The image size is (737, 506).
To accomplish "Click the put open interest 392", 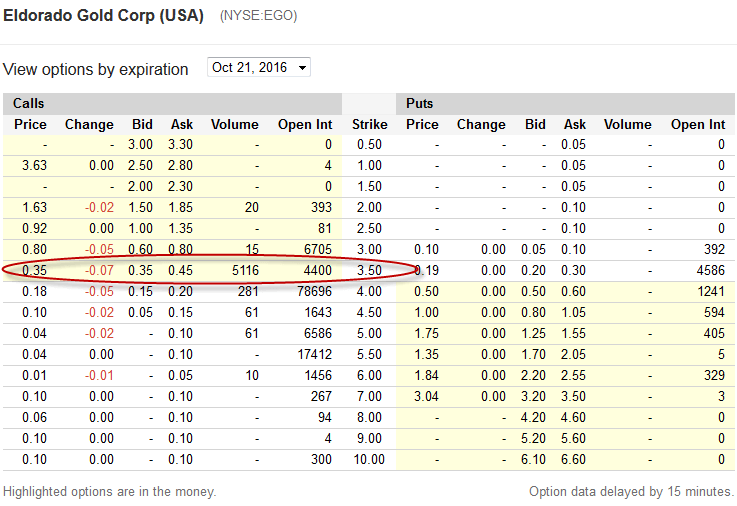I will [714, 249].
